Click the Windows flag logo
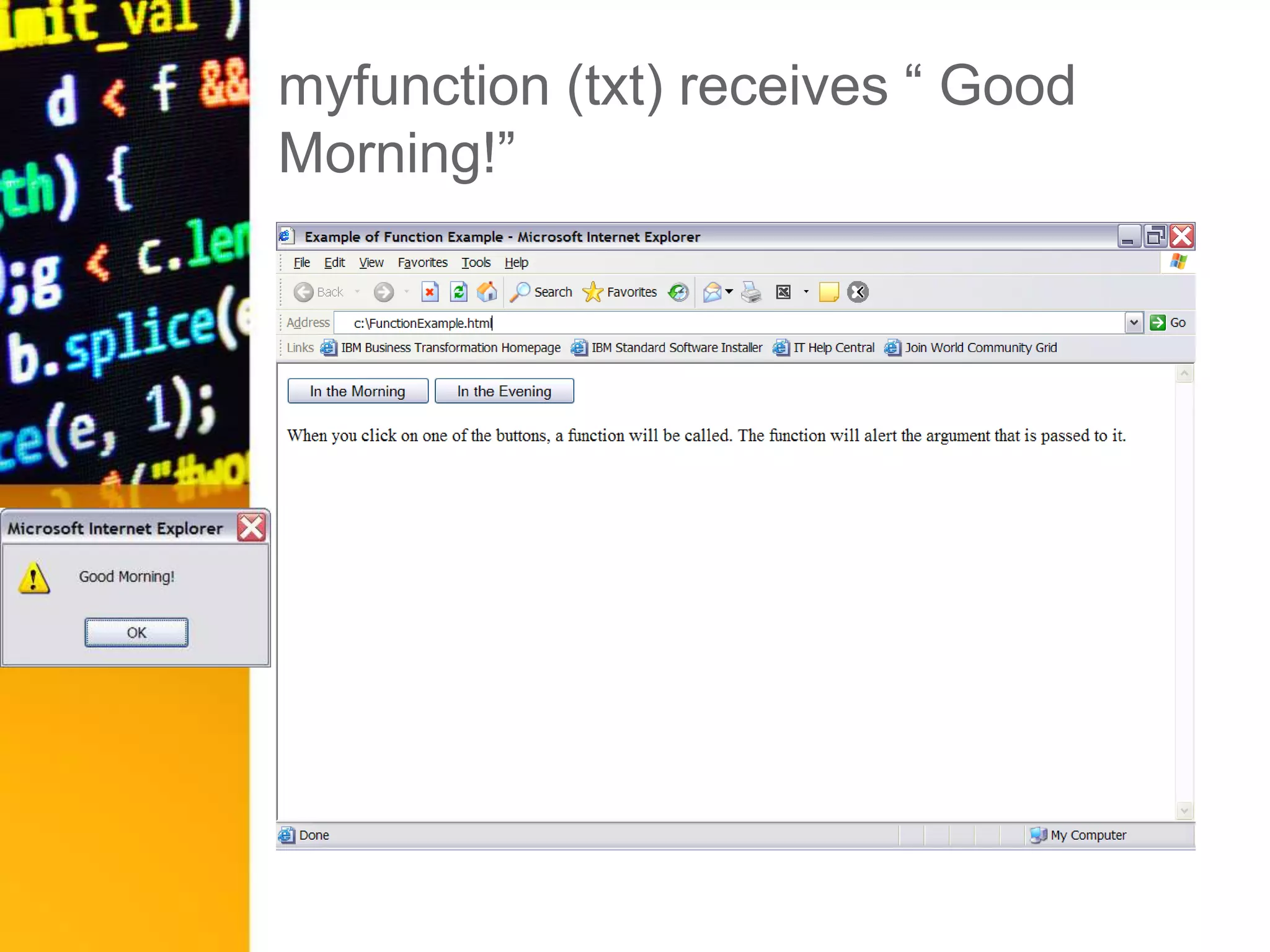Viewport: 1270px width, 952px height. point(1178,262)
